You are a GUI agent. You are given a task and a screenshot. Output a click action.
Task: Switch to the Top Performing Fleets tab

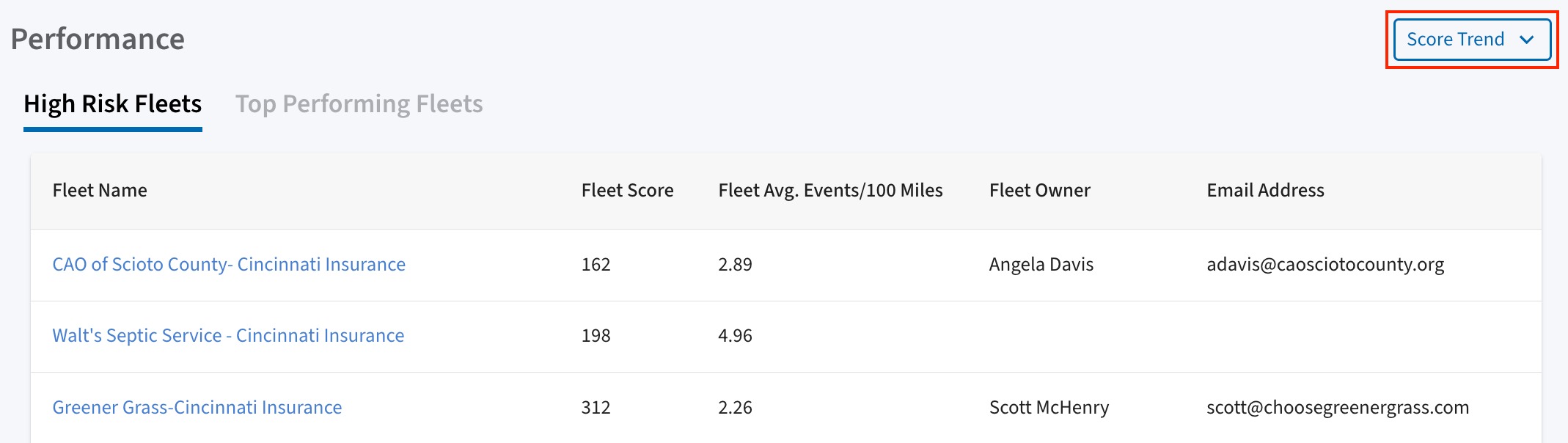[x=359, y=104]
